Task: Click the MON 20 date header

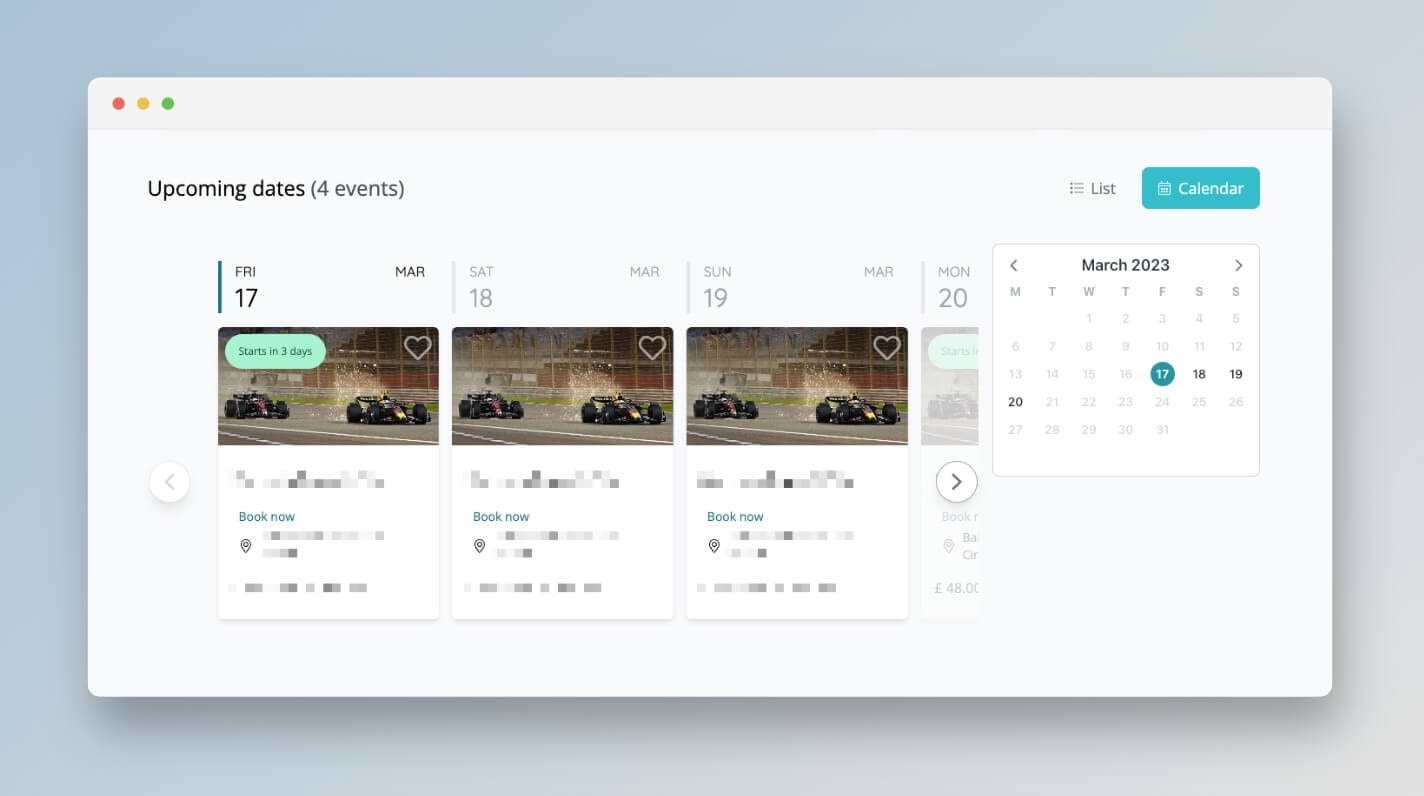Action: click(x=950, y=286)
